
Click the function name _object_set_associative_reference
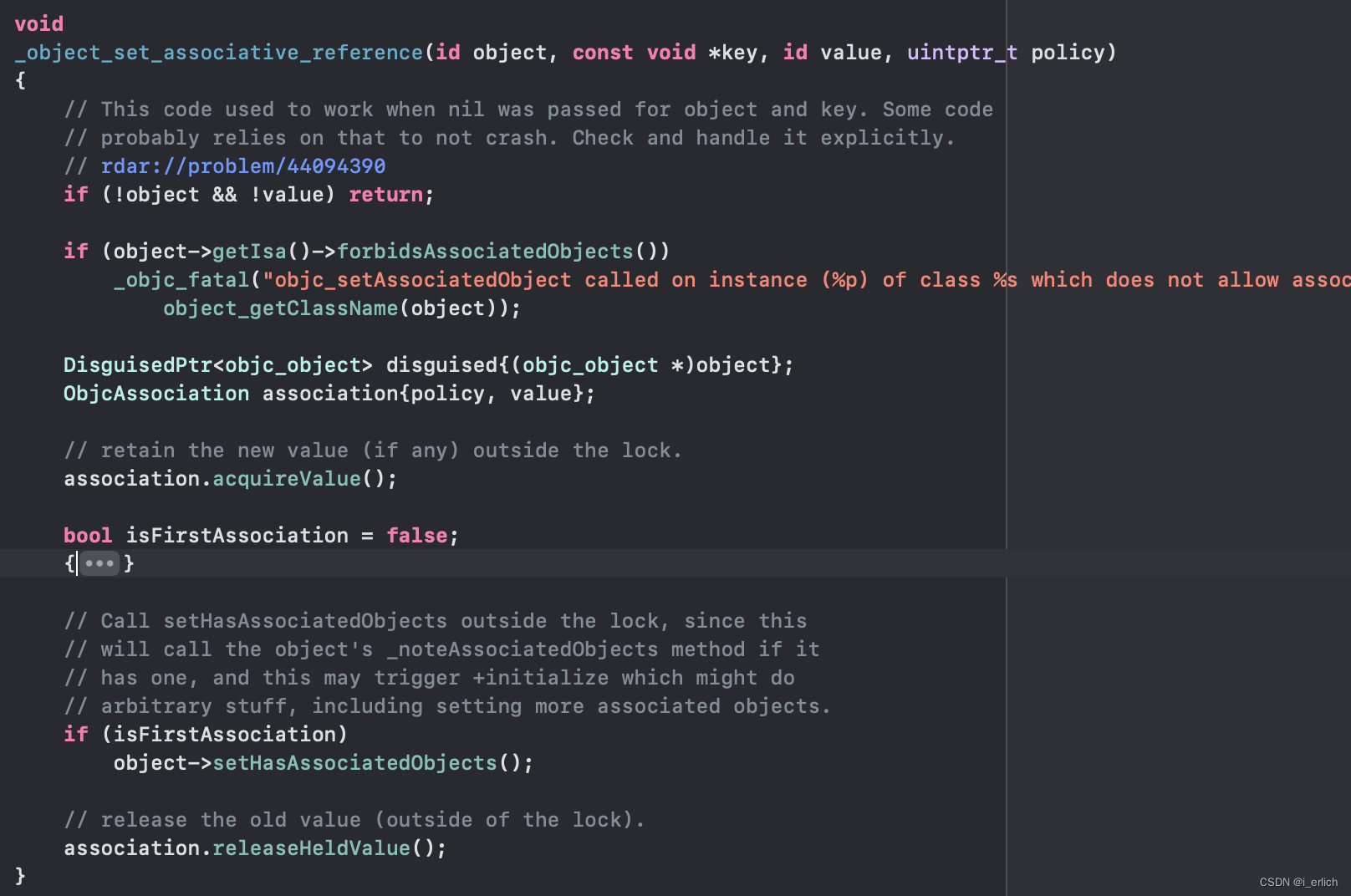pyautogui.click(x=219, y=53)
